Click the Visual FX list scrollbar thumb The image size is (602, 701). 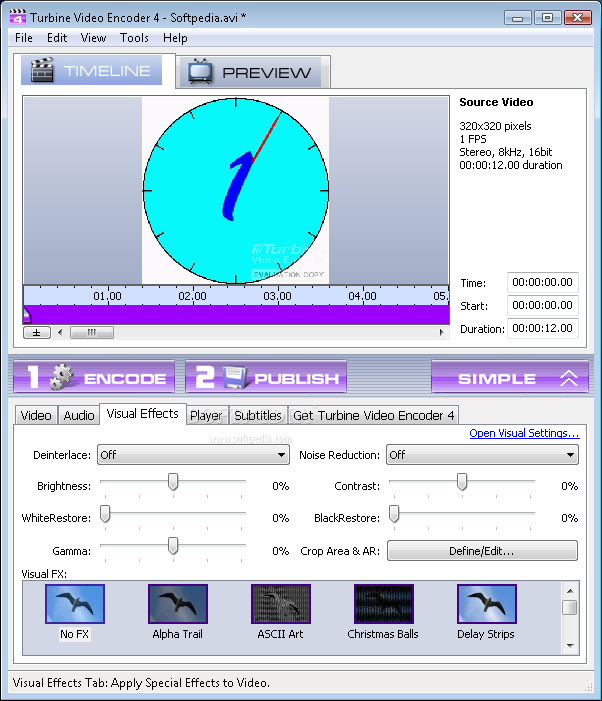[x=570, y=608]
